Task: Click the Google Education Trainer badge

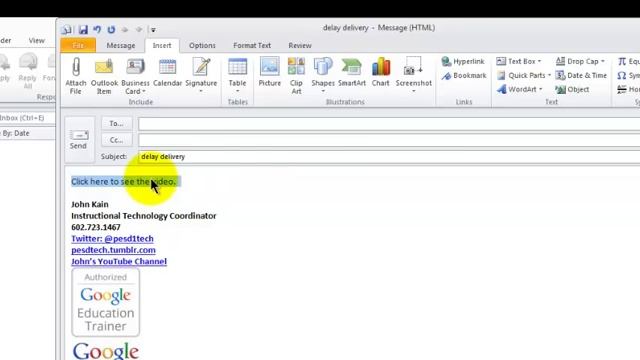Action: (105, 302)
